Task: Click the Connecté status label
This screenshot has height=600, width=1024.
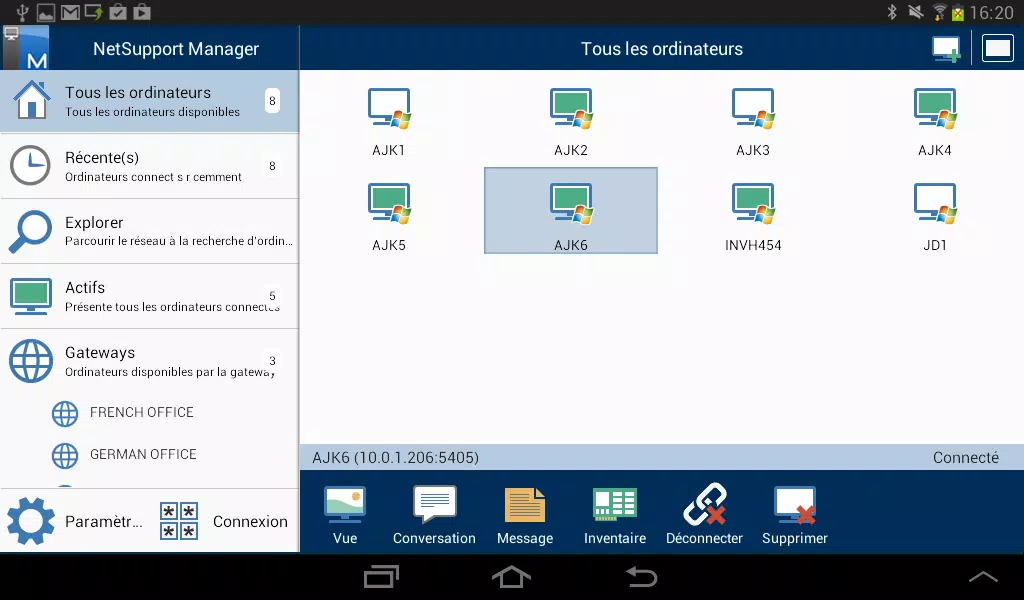Action: (x=965, y=458)
